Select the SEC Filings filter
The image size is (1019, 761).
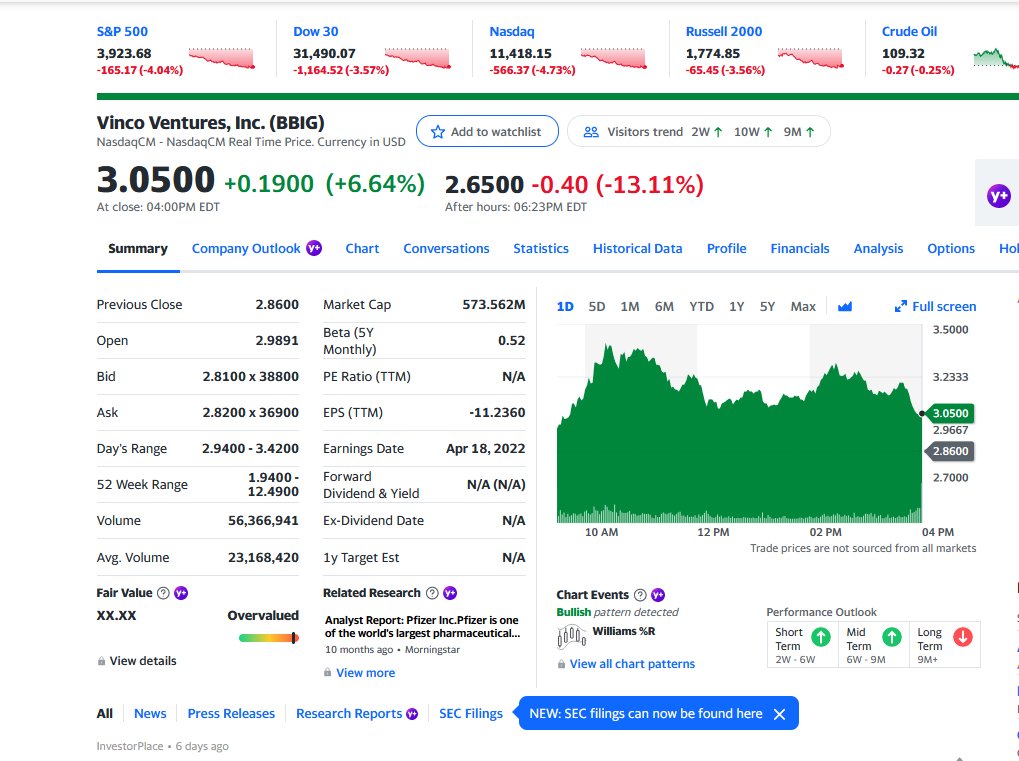tap(471, 714)
